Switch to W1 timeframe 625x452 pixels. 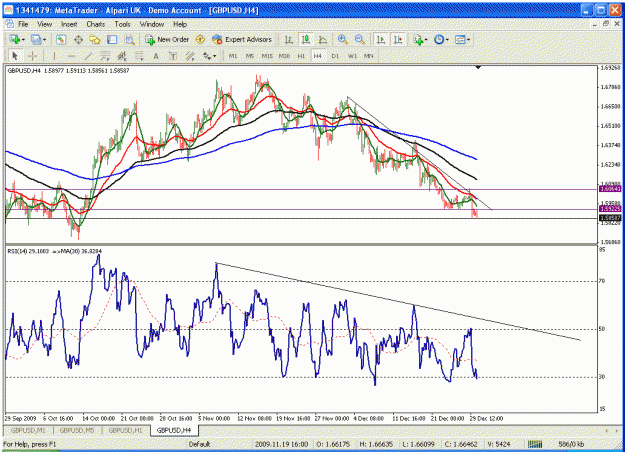pos(352,56)
